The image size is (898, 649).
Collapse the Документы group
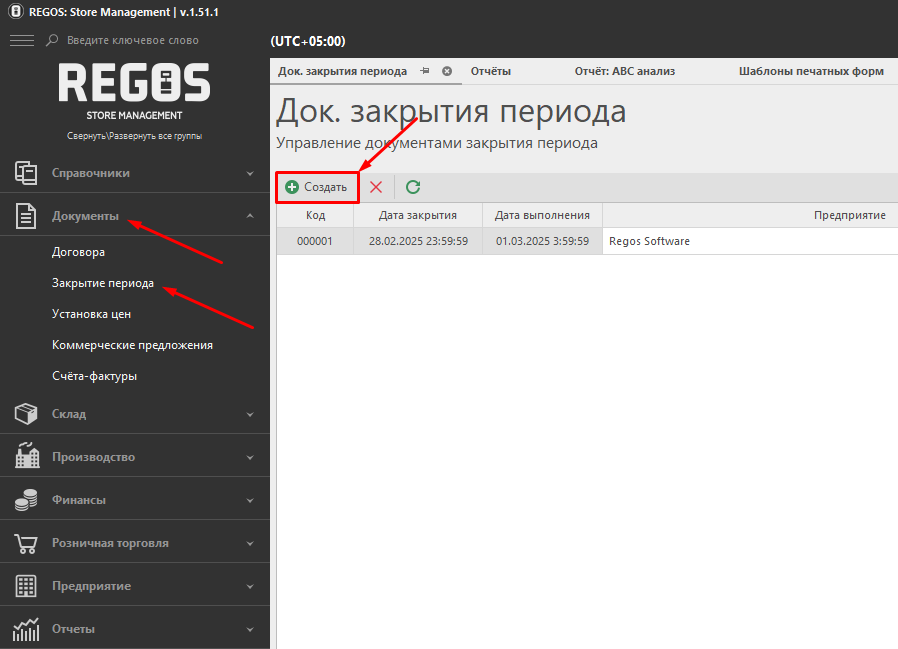[250, 216]
